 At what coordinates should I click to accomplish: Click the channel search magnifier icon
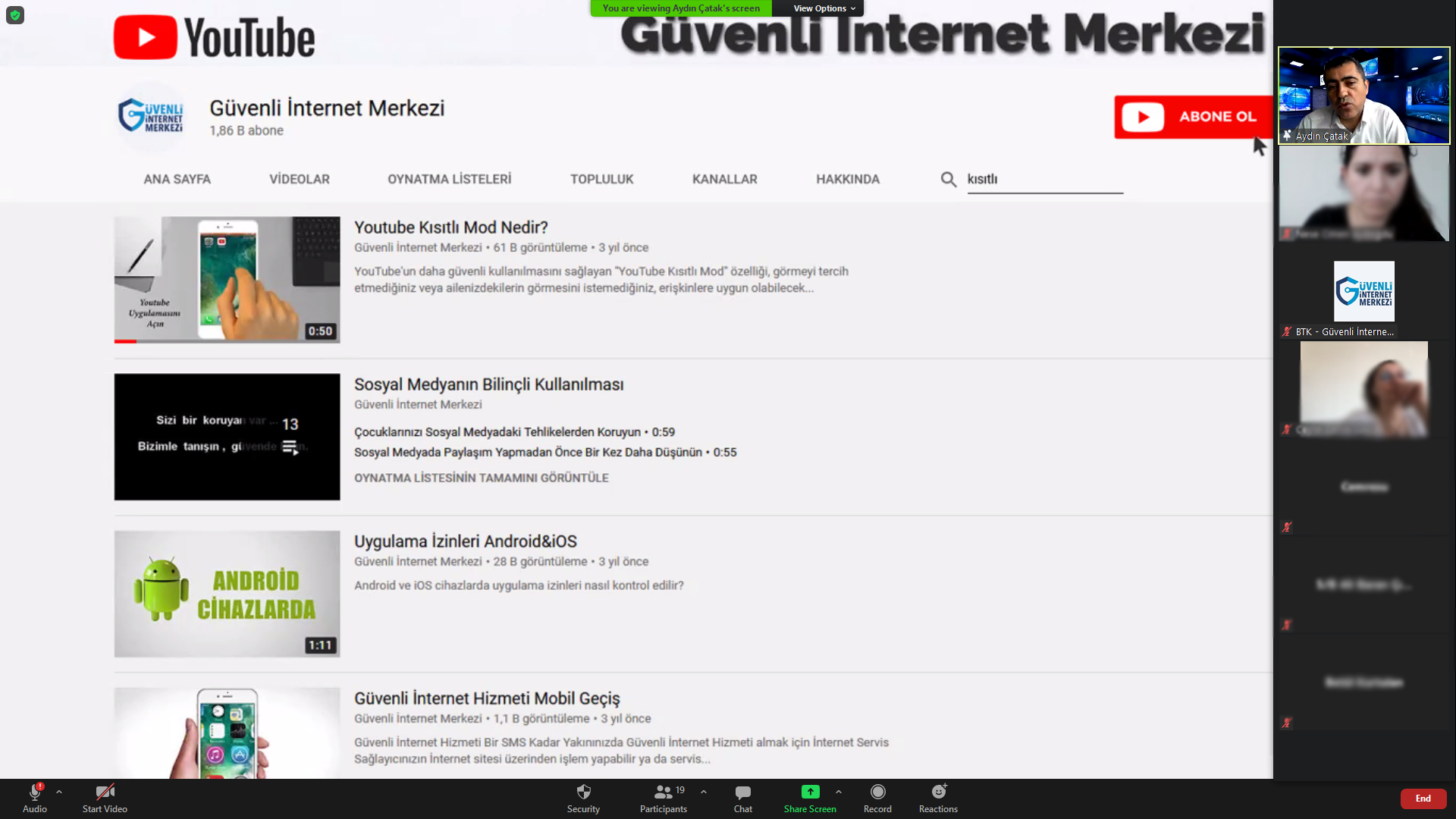[949, 179]
